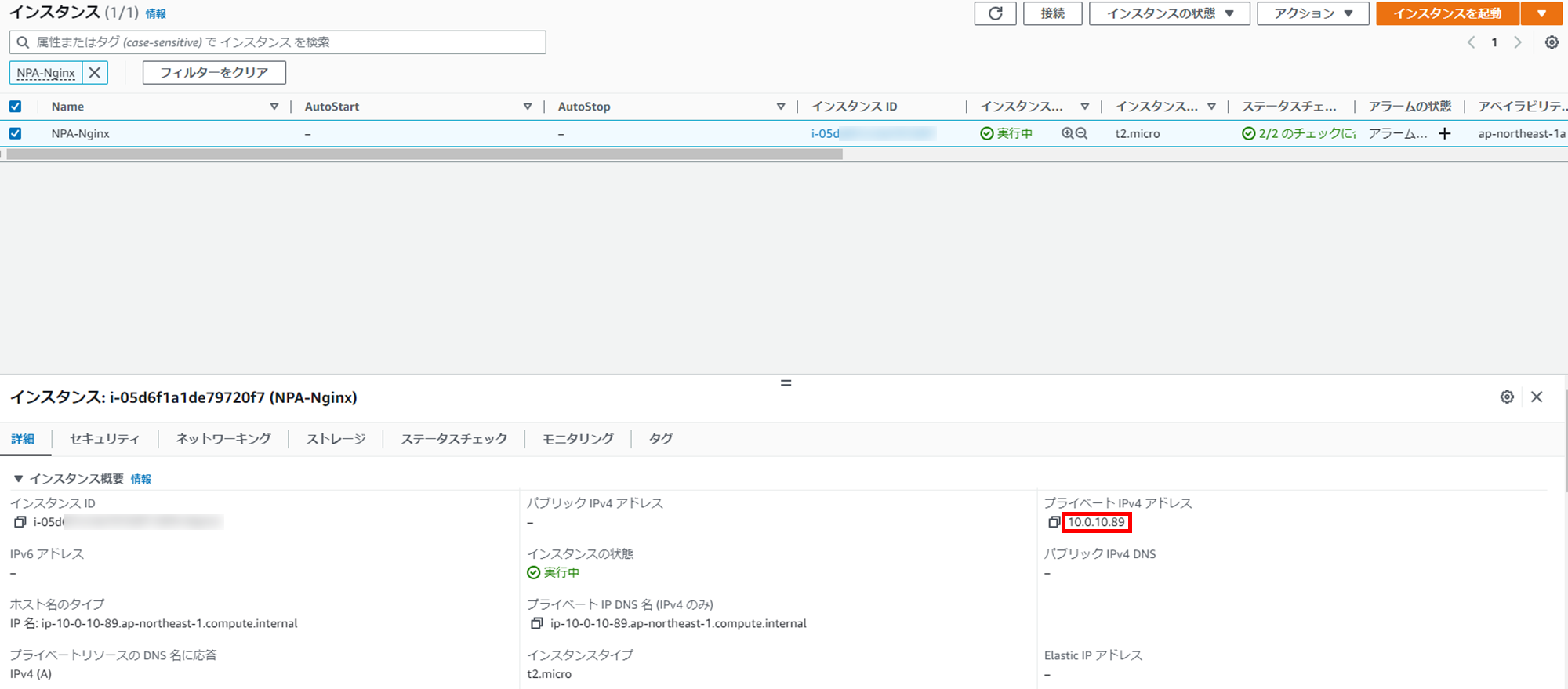
Task: Click the インスタンスを起動 button
Action: pos(1447,13)
